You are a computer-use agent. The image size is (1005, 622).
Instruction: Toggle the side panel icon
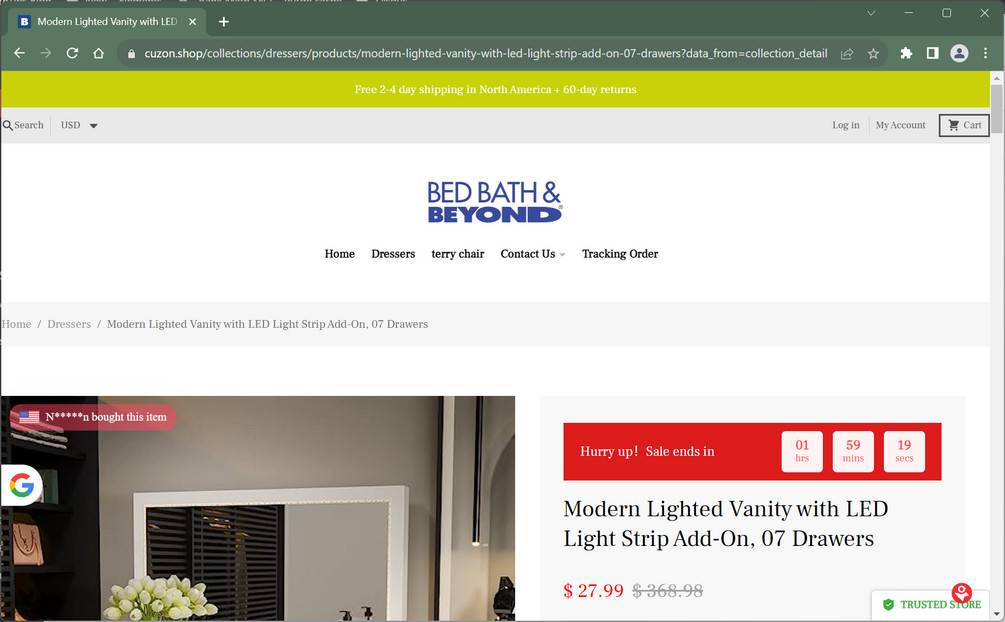pos(933,53)
